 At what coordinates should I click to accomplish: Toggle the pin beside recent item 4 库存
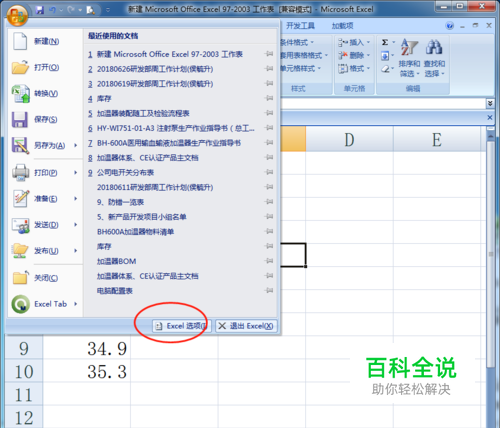pyautogui.click(x=269, y=98)
